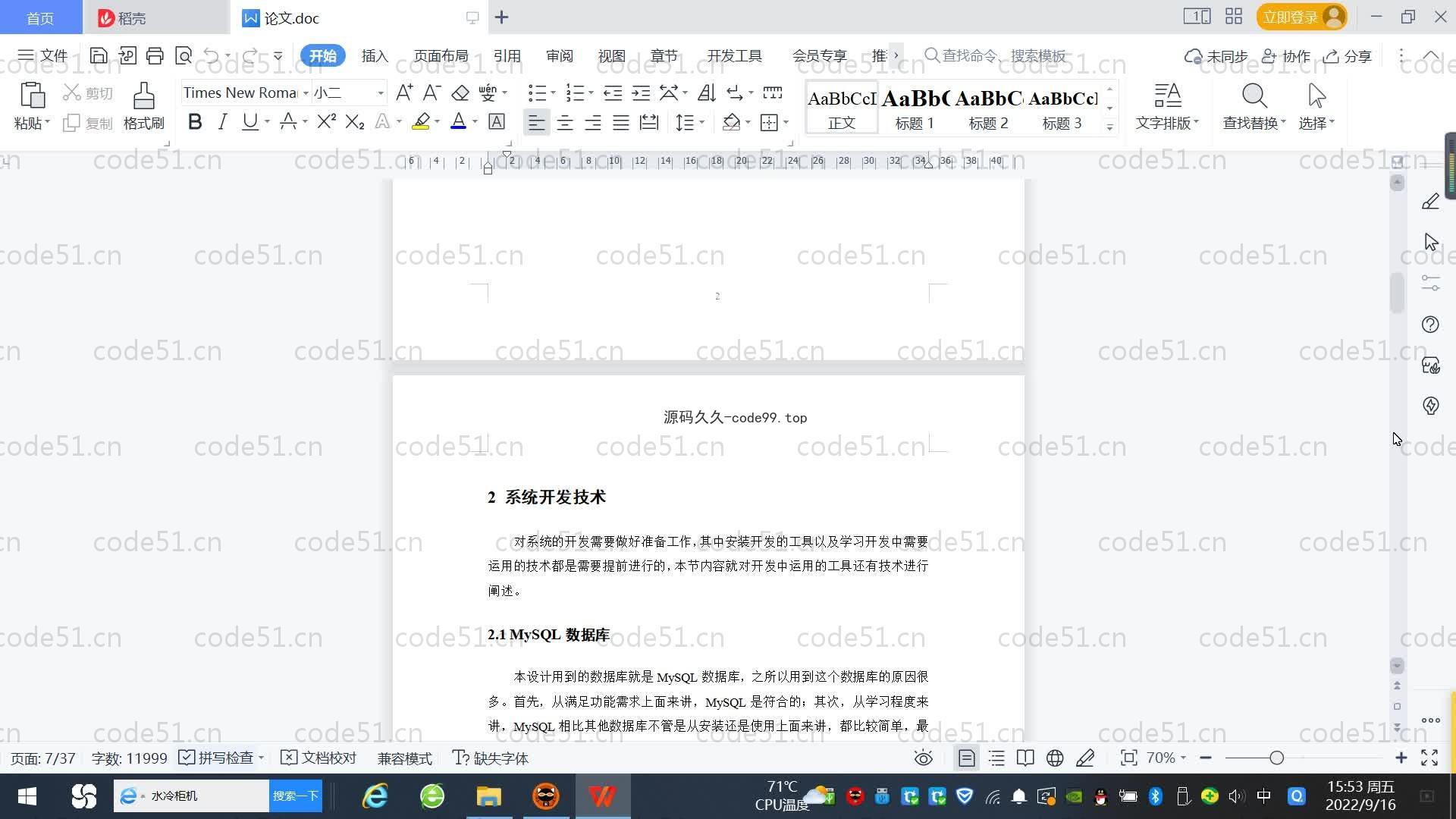Image resolution: width=1456 pixels, height=819 pixels.
Task: Apply the 标题 1 style
Action: click(915, 108)
